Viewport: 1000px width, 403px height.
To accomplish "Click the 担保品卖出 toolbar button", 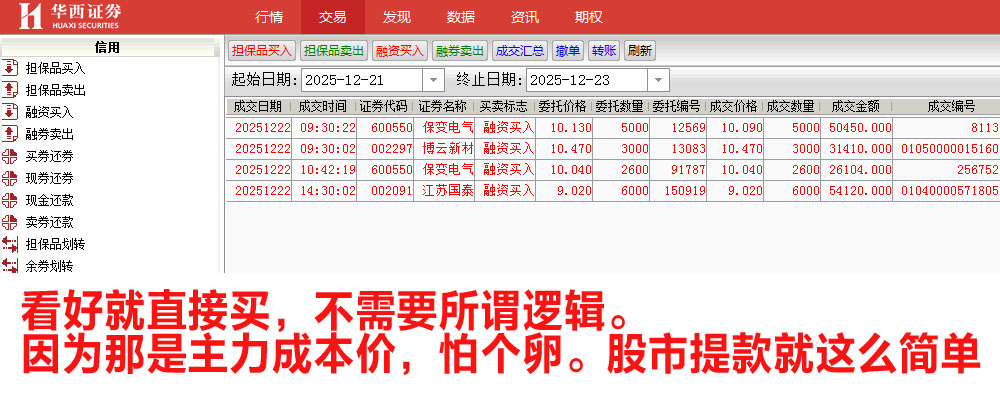I will tap(334, 51).
